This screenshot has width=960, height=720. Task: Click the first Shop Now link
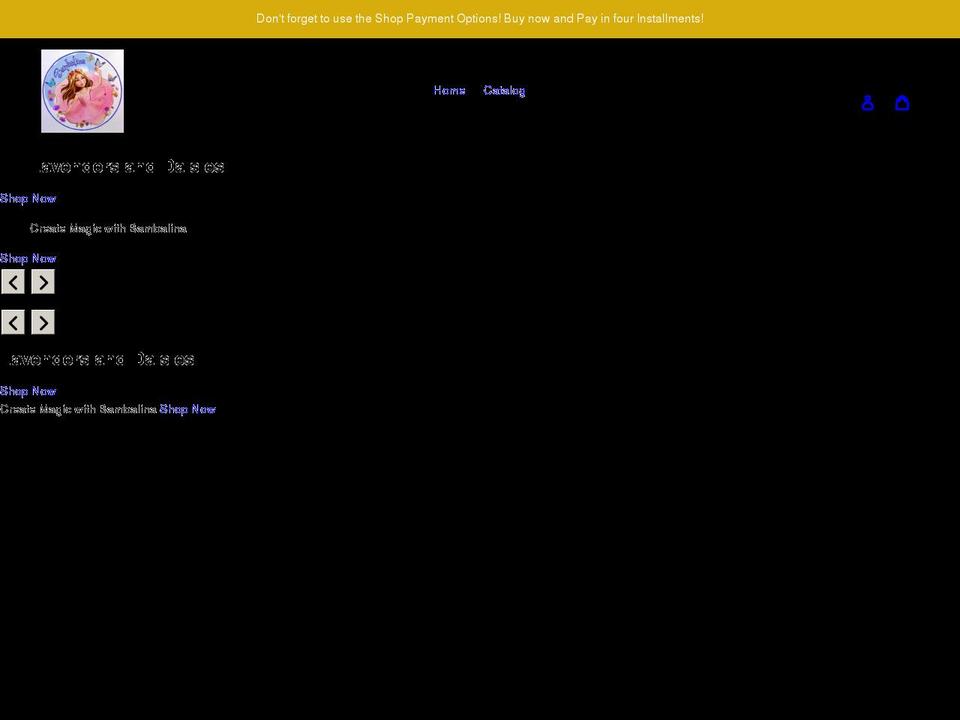click(x=27, y=198)
